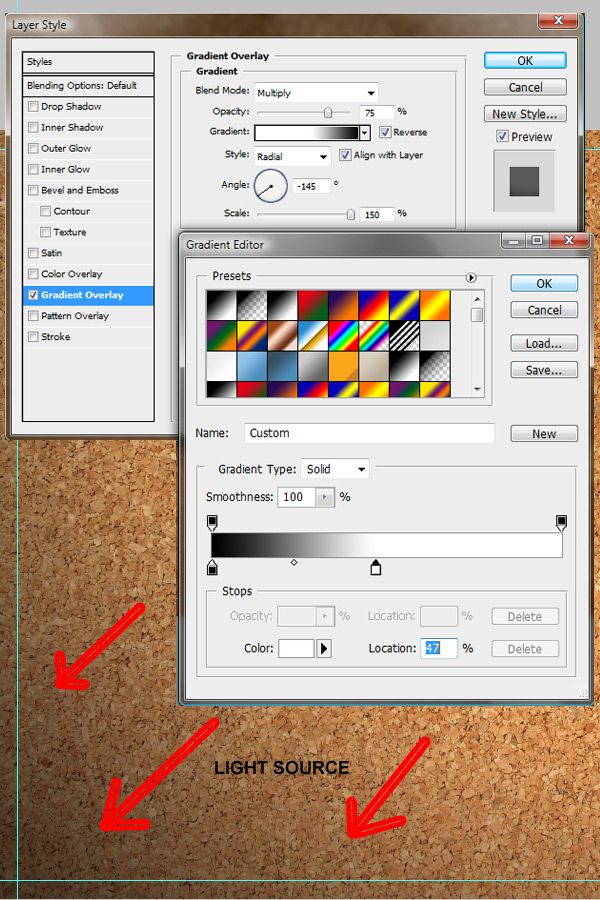Screen dimensions: 600x900
Task: Toggle the Color Overlay checkbox
Action: [x=33, y=274]
